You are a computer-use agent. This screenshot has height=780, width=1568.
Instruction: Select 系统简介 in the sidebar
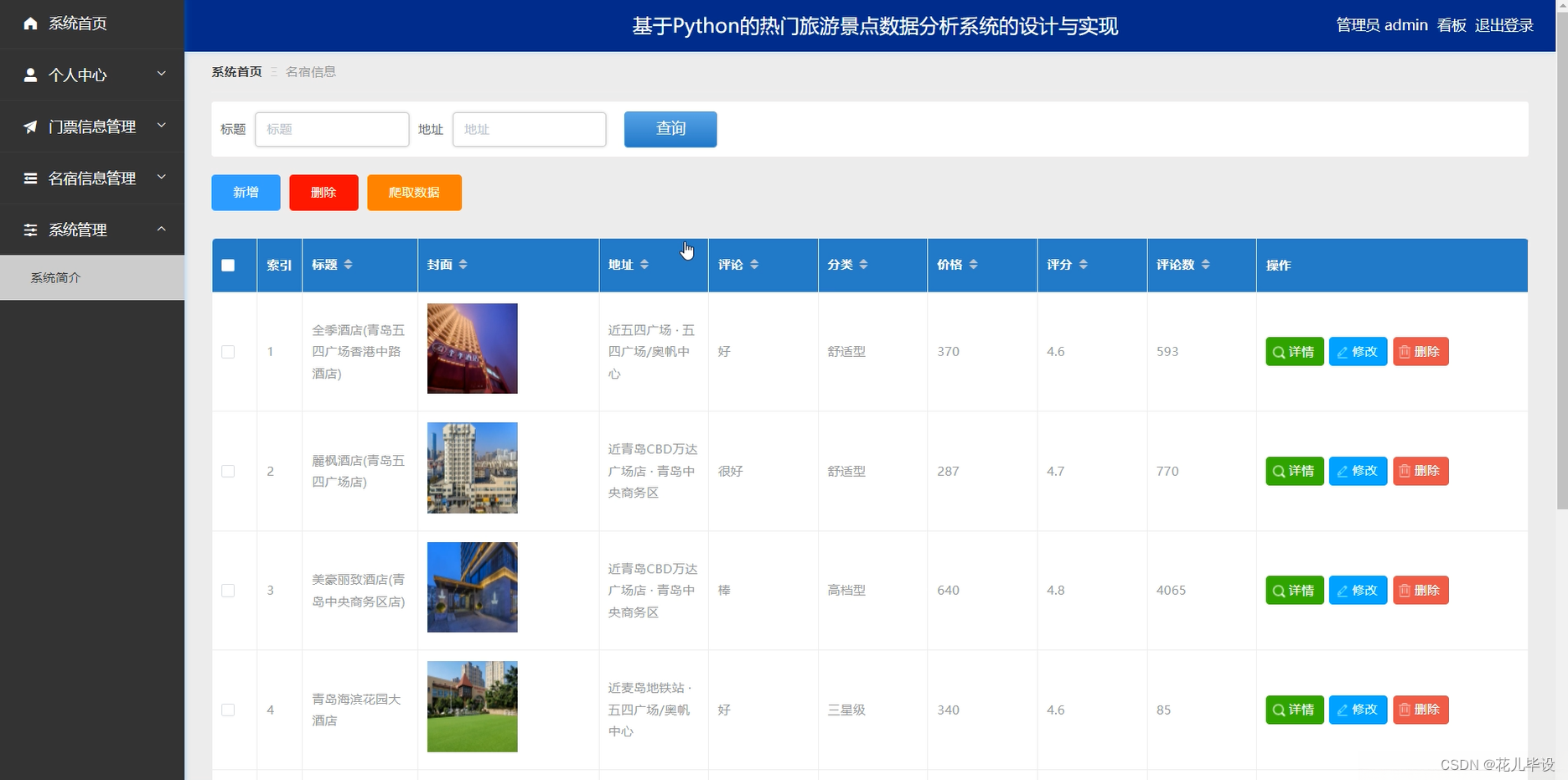point(55,277)
